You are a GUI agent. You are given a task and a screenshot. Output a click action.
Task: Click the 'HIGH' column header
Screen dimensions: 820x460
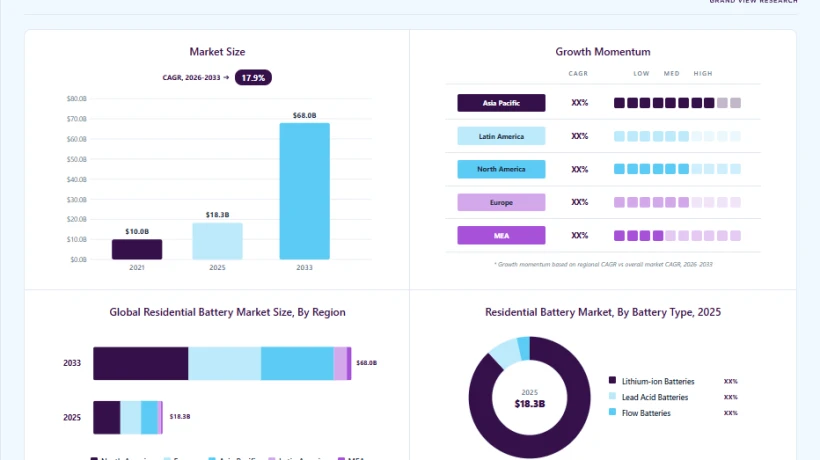pyautogui.click(x=703, y=74)
